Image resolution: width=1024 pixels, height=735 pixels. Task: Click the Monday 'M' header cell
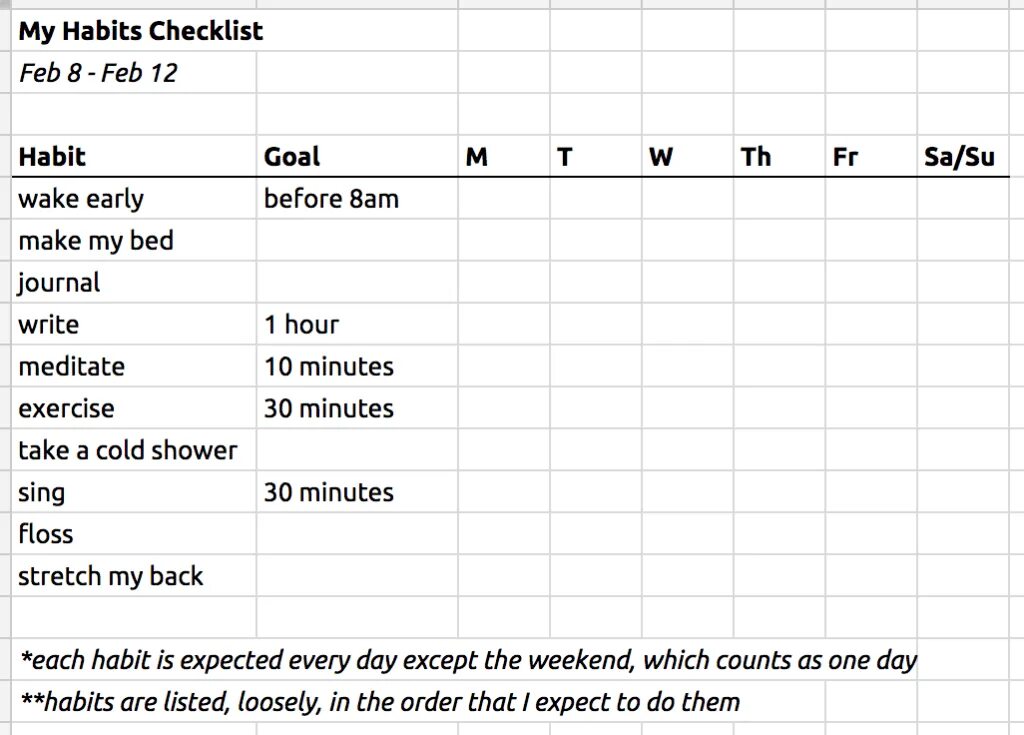504,156
